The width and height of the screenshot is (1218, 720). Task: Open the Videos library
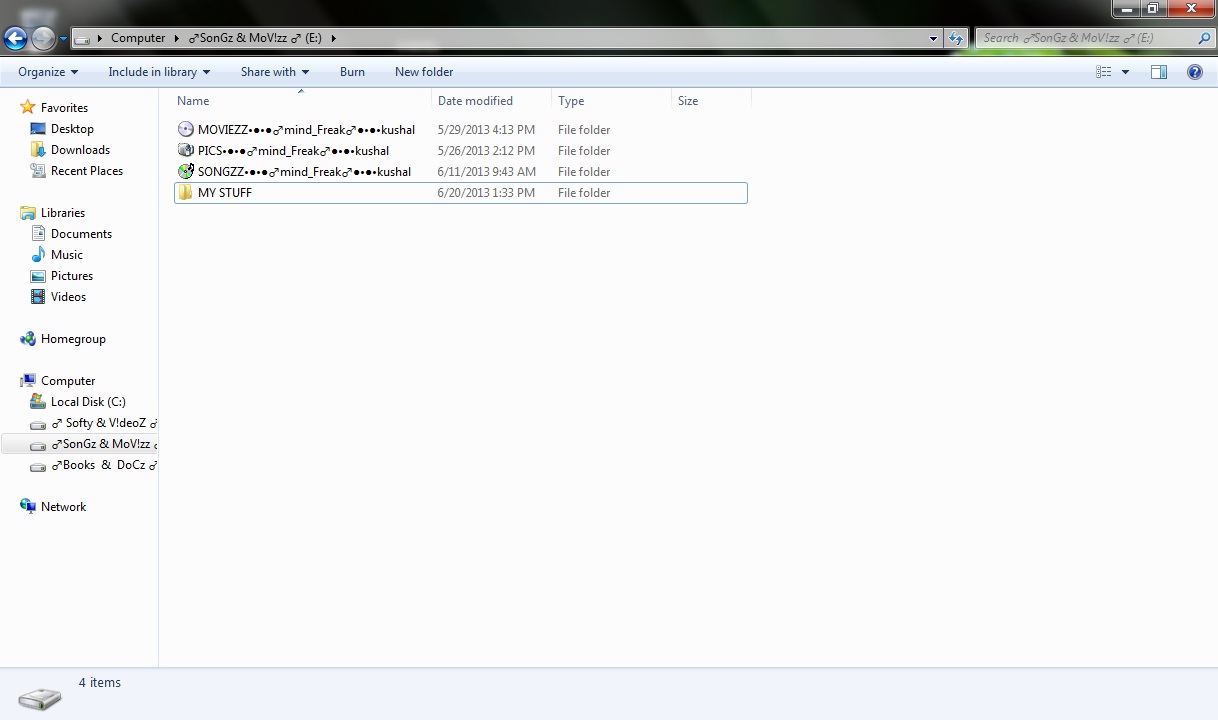(x=68, y=297)
